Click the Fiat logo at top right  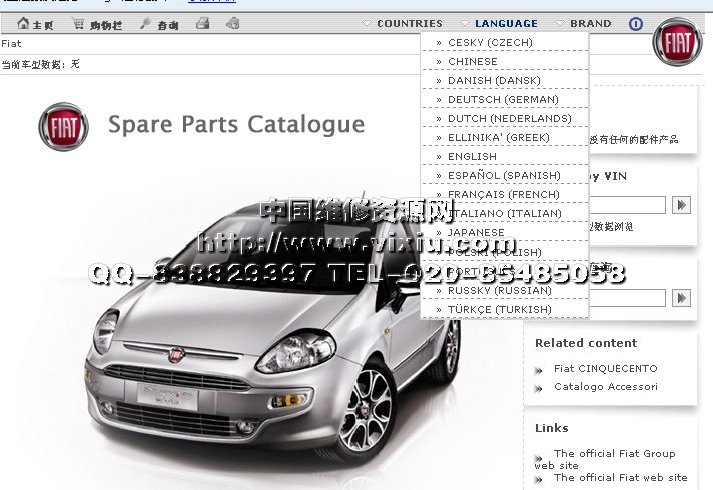tap(677, 41)
